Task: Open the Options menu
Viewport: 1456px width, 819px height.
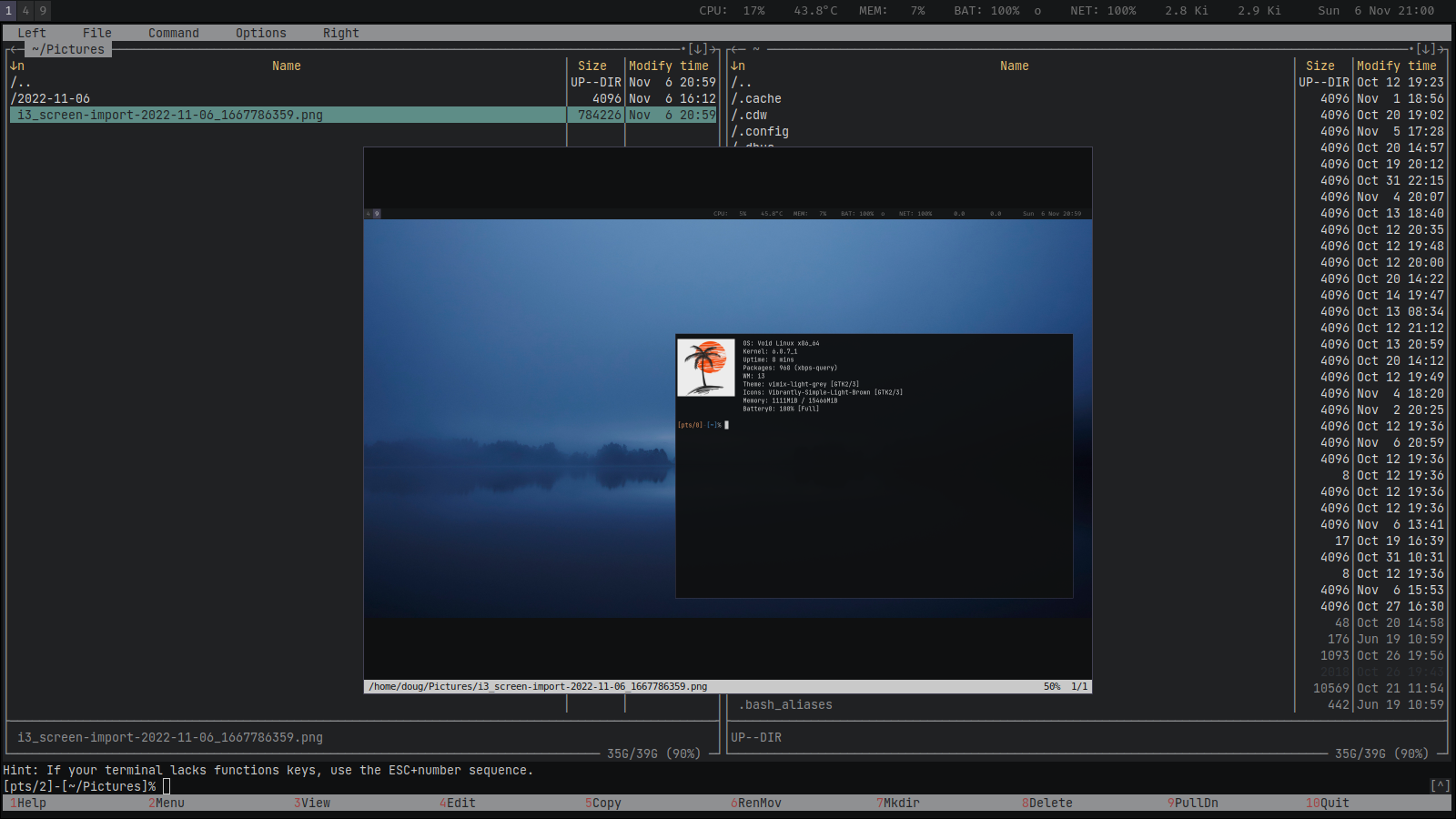Action: pos(260,33)
